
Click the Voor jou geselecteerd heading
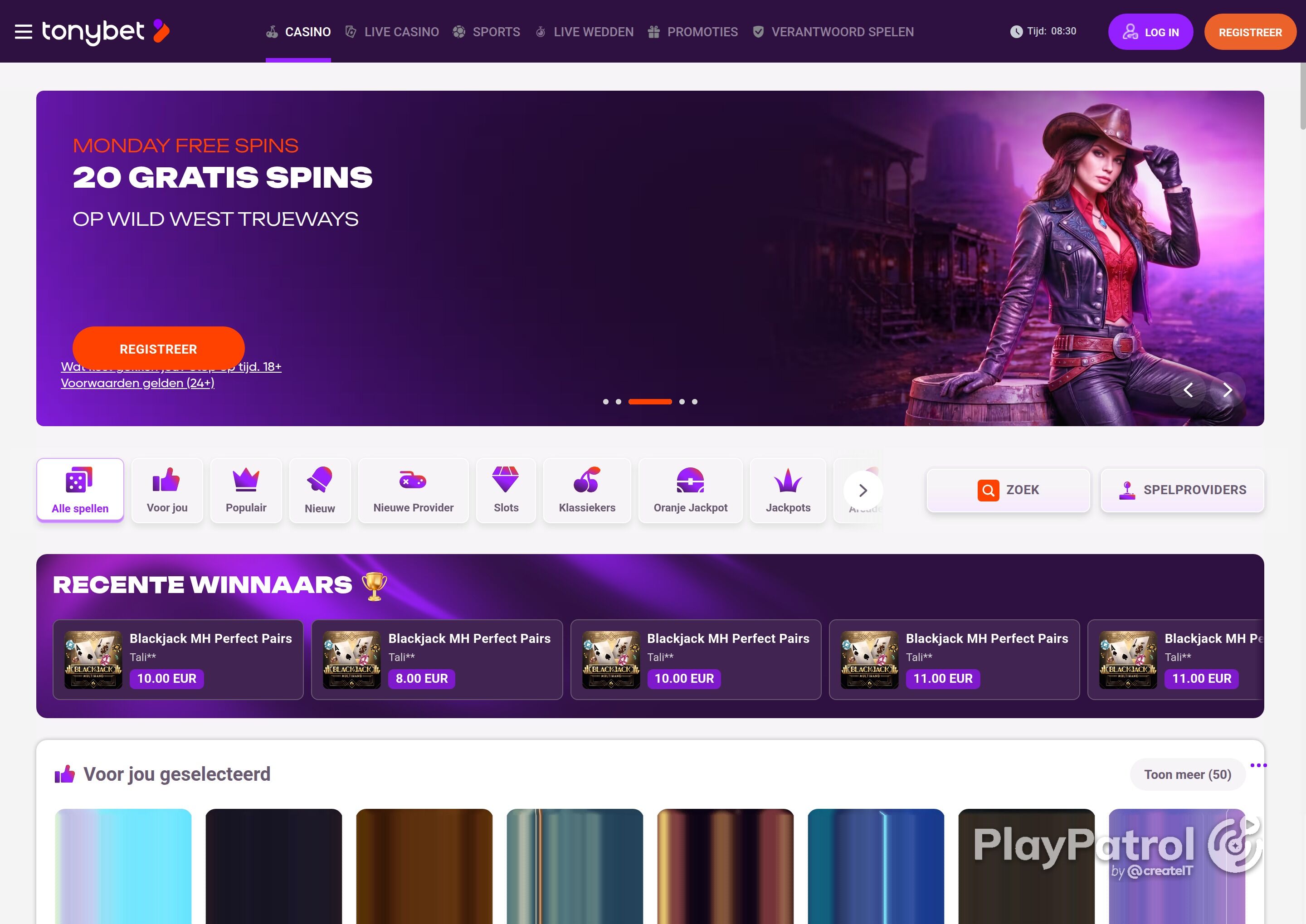point(176,774)
